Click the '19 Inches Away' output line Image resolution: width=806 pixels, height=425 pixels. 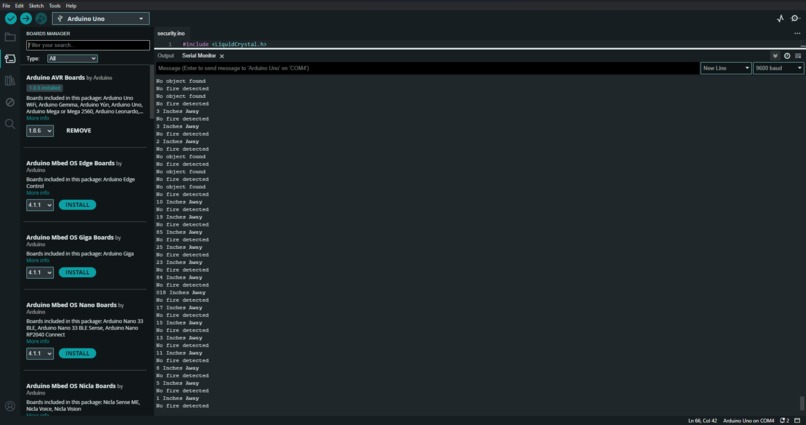(179, 217)
